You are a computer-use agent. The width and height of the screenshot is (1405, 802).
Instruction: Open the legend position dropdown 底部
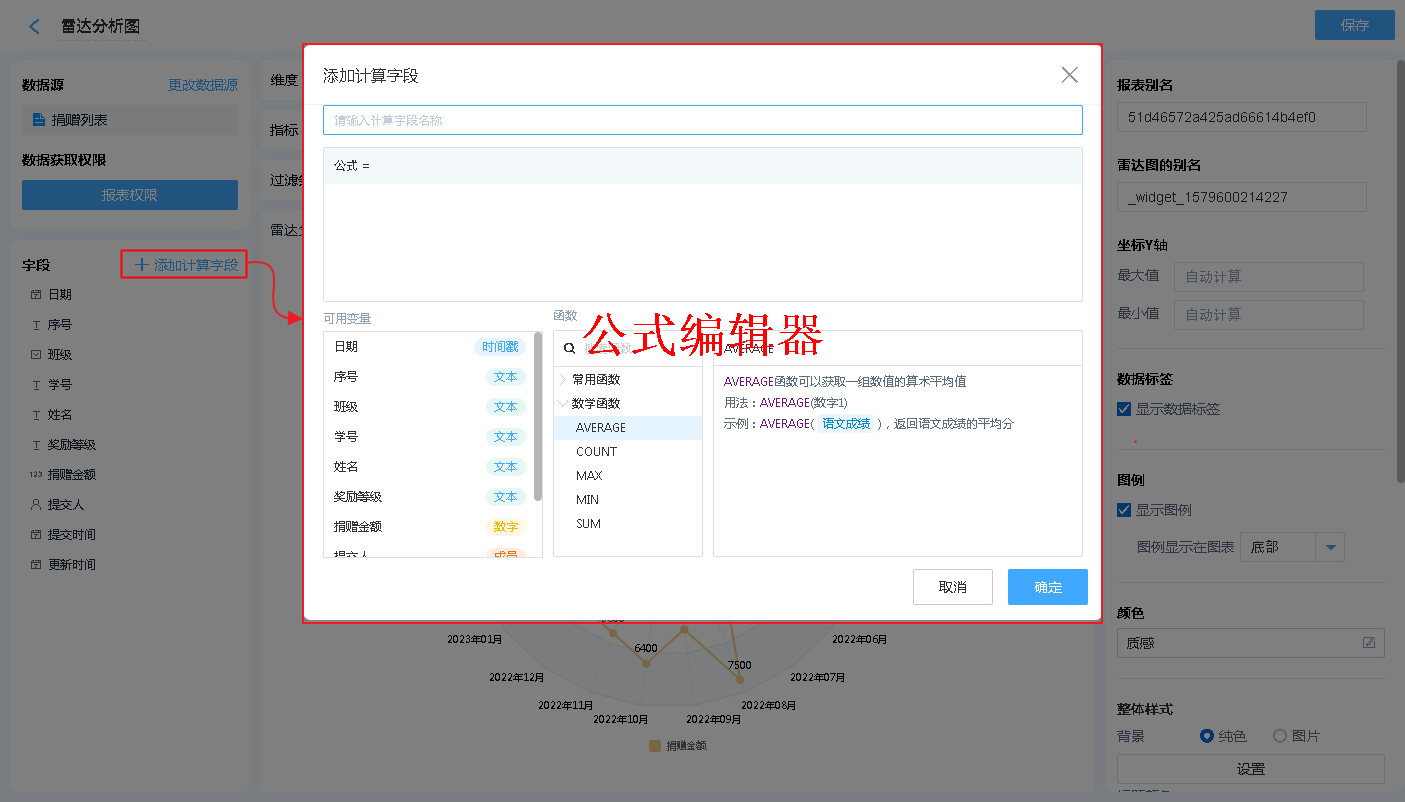pyautogui.click(x=1330, y=547)
